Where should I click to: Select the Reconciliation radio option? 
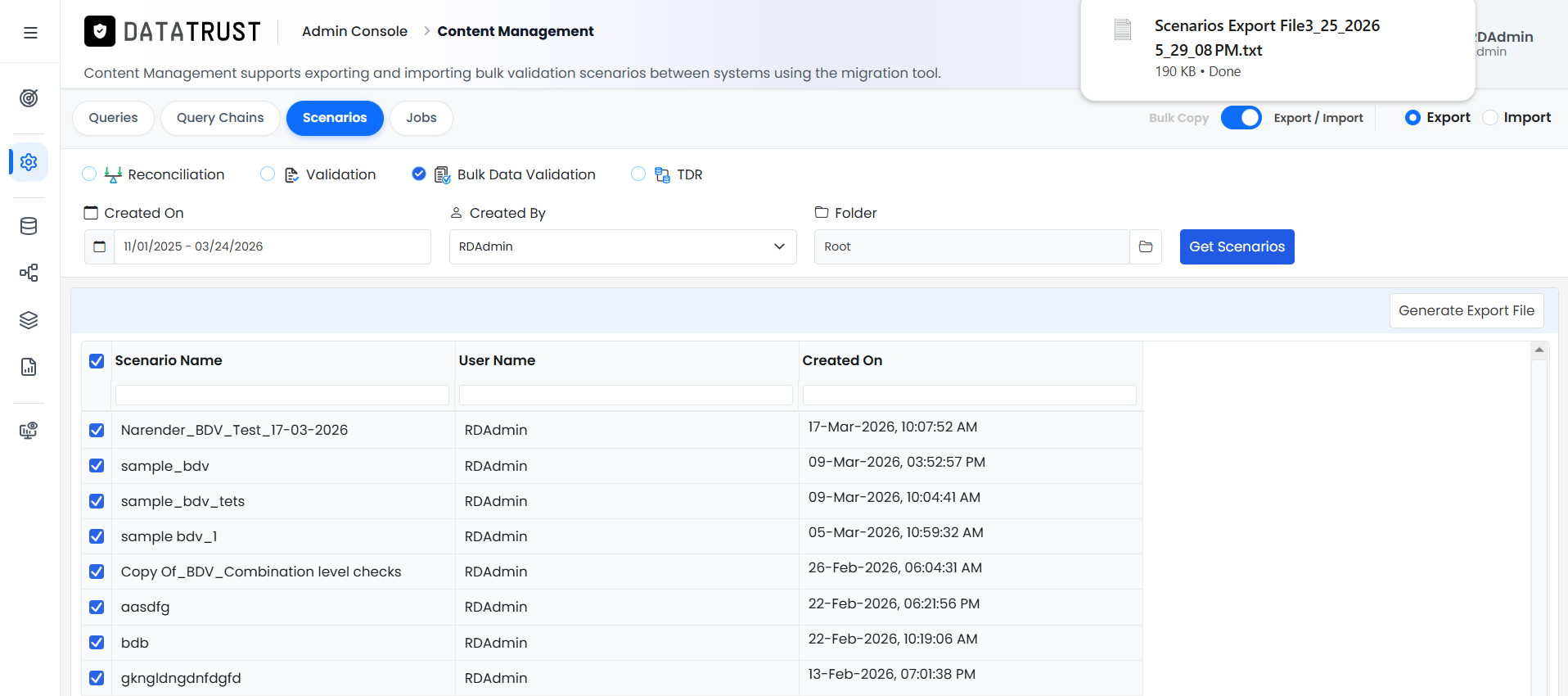[89, 174]
